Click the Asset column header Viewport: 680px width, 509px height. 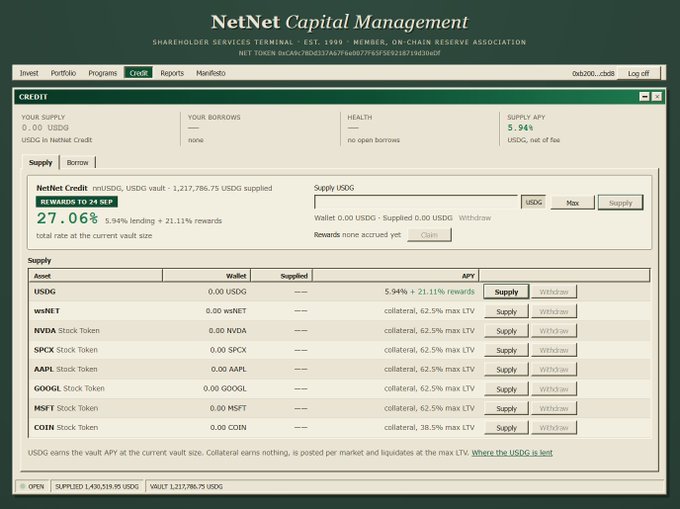pyautogui.click(x=95, y=276)
